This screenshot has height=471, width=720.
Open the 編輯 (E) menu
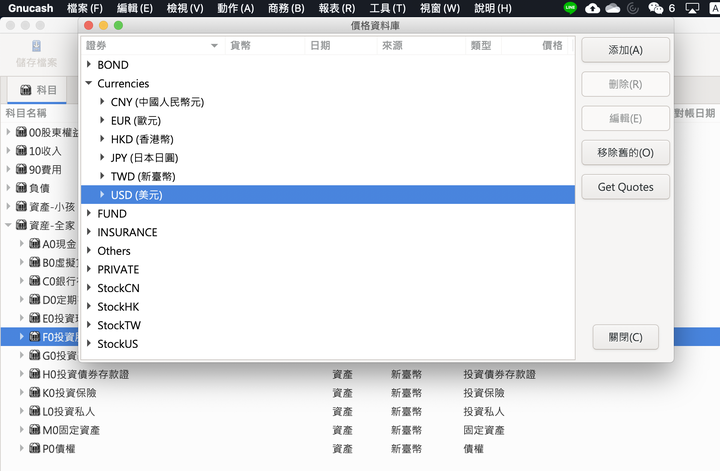pyautogui.click(x=135, y=8)
